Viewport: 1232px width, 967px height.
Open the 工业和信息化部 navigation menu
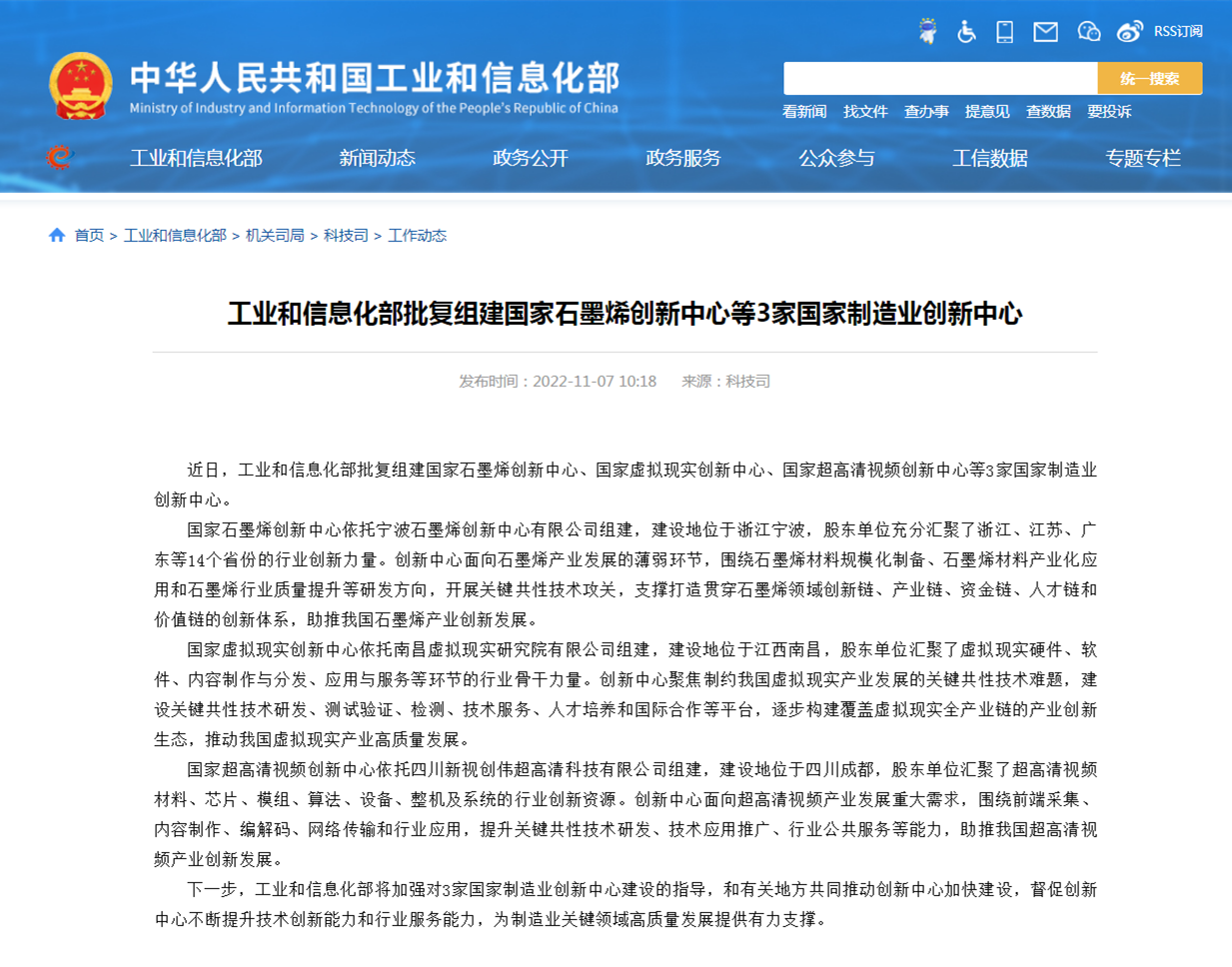(x=196, y=158)
